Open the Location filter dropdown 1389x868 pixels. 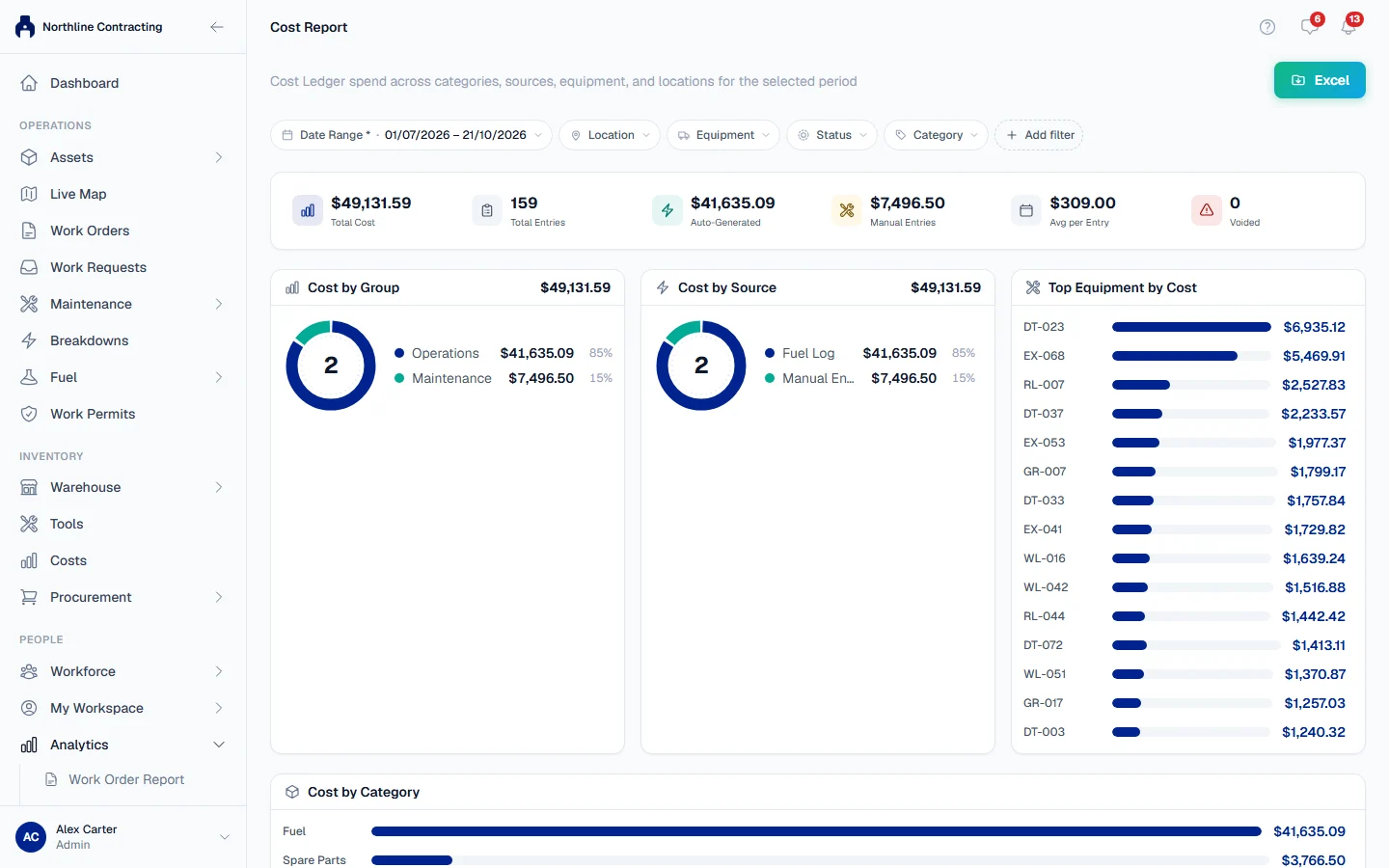[x=610, y=135]
